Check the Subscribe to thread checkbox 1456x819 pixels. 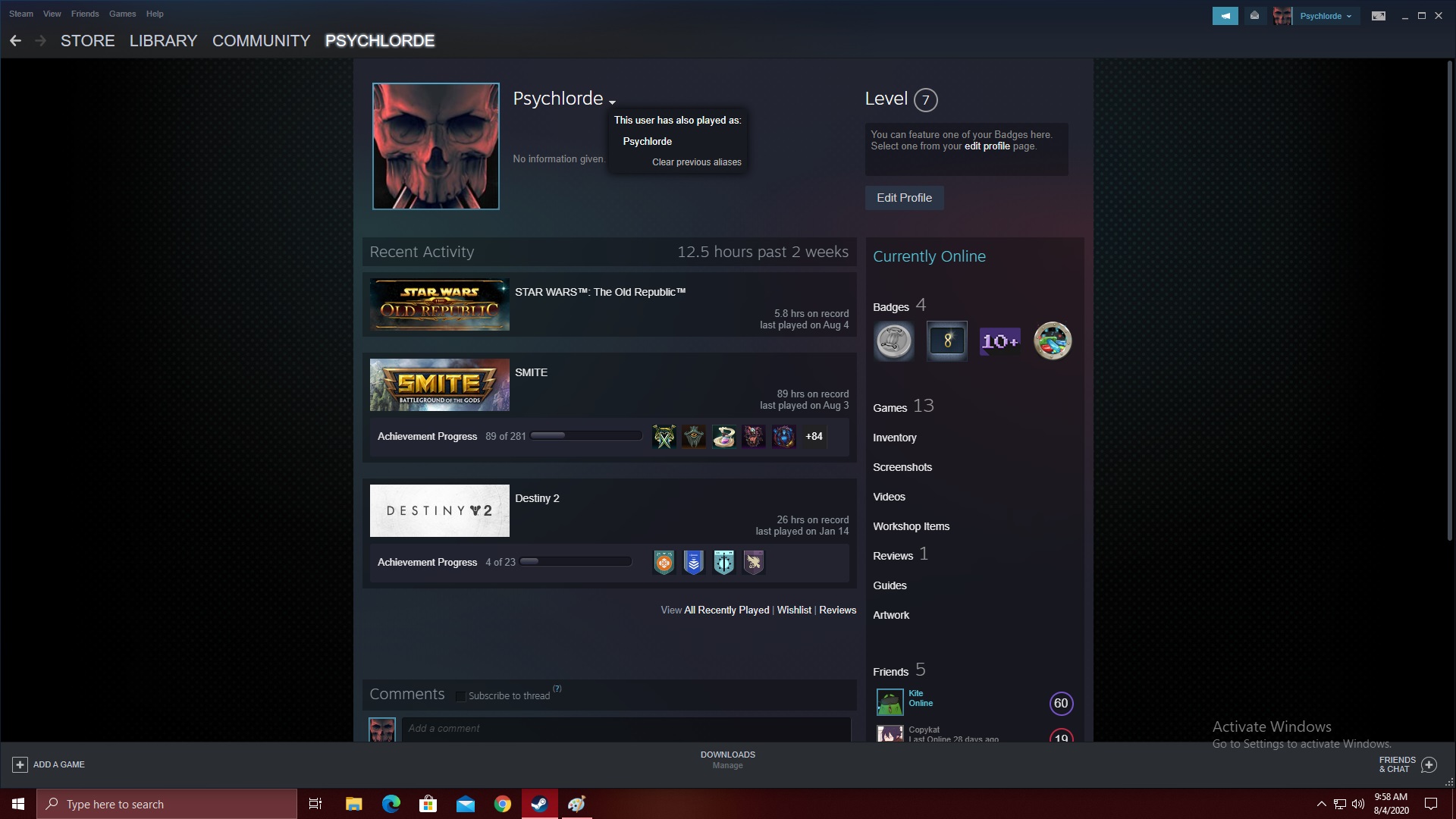460,696
